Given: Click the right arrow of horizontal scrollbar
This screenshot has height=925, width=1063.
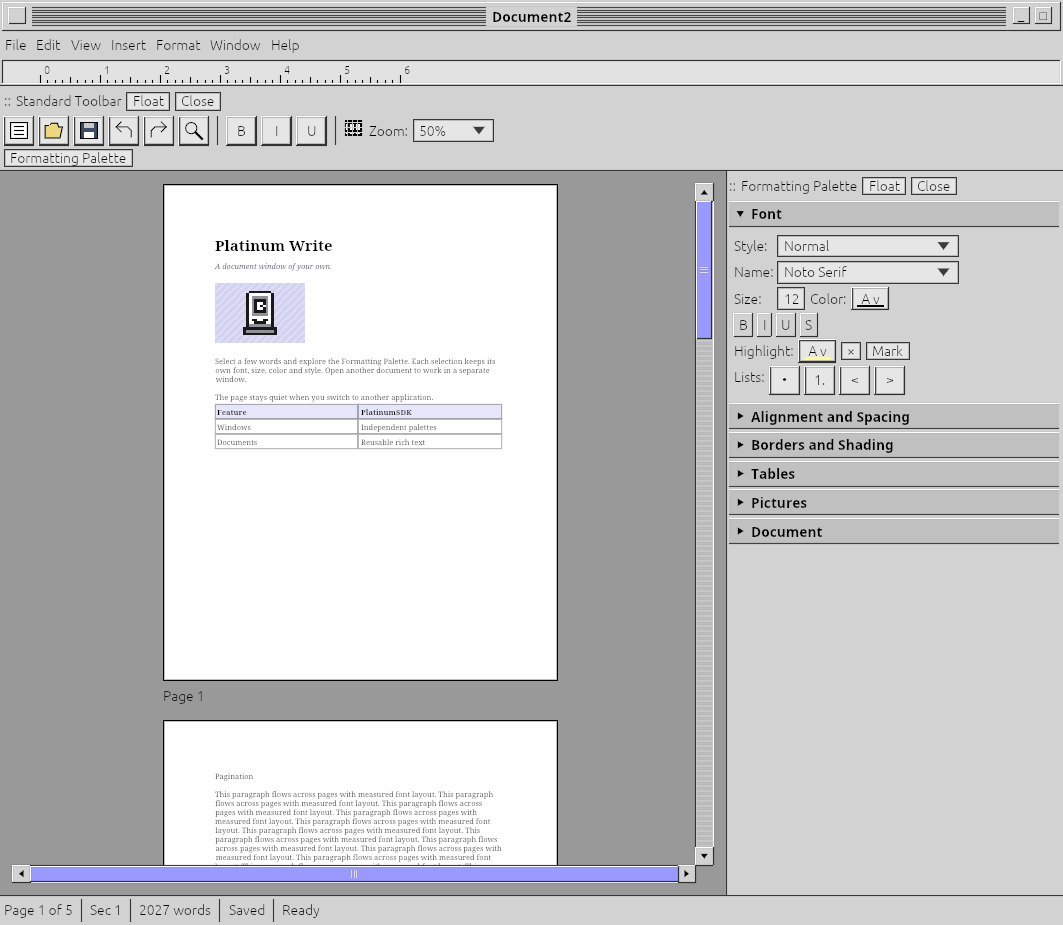Looking at the screenshot, I should coord(687,873).
